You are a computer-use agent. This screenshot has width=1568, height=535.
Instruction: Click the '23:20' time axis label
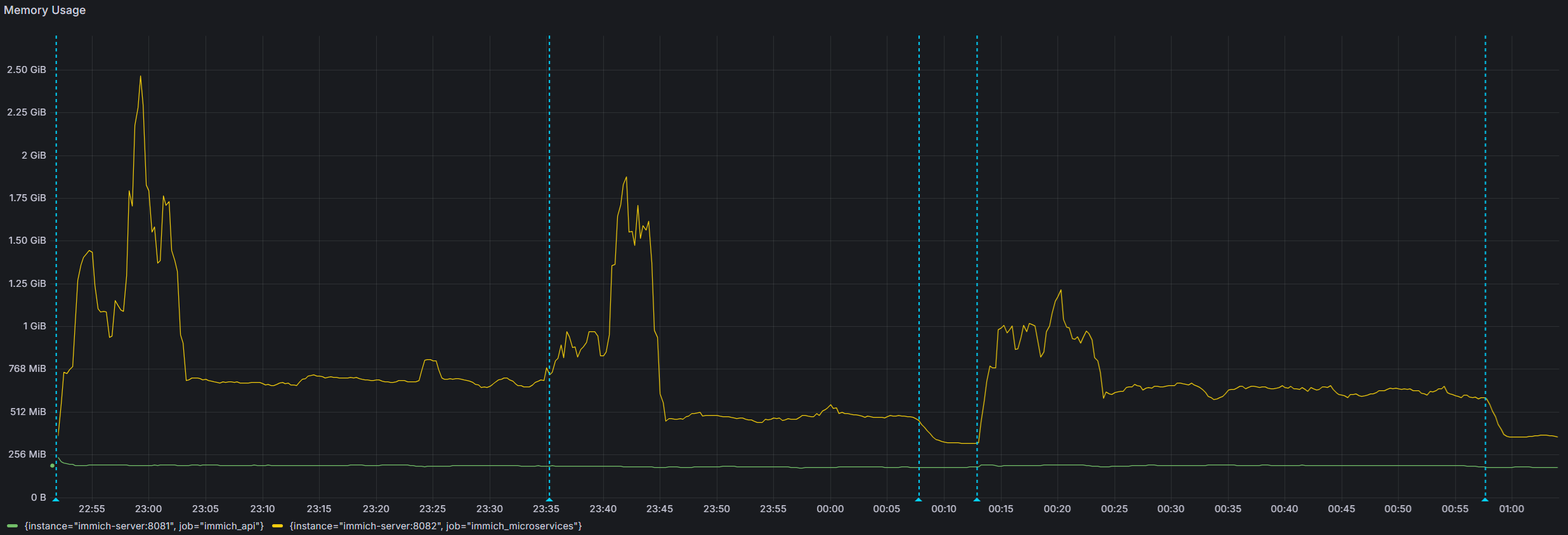376,509
